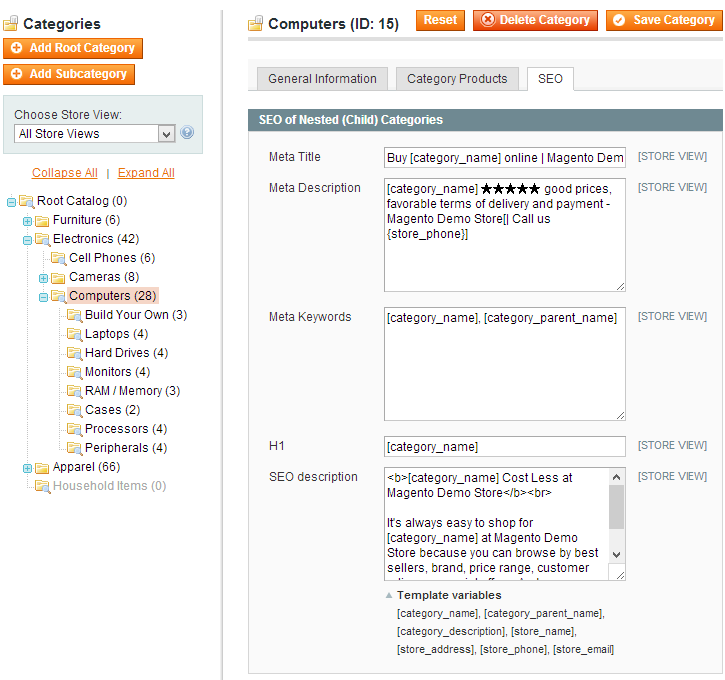Screen dimensions: 725x680
Task: Click the Add Subcategory button
Action: click(x=69, y=74)
